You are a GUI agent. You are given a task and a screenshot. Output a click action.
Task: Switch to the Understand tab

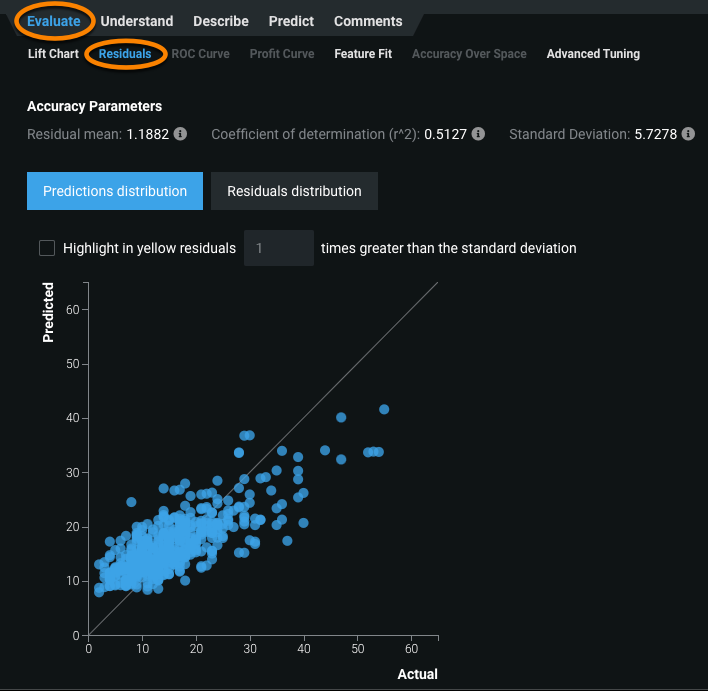[x=137, y=21]
